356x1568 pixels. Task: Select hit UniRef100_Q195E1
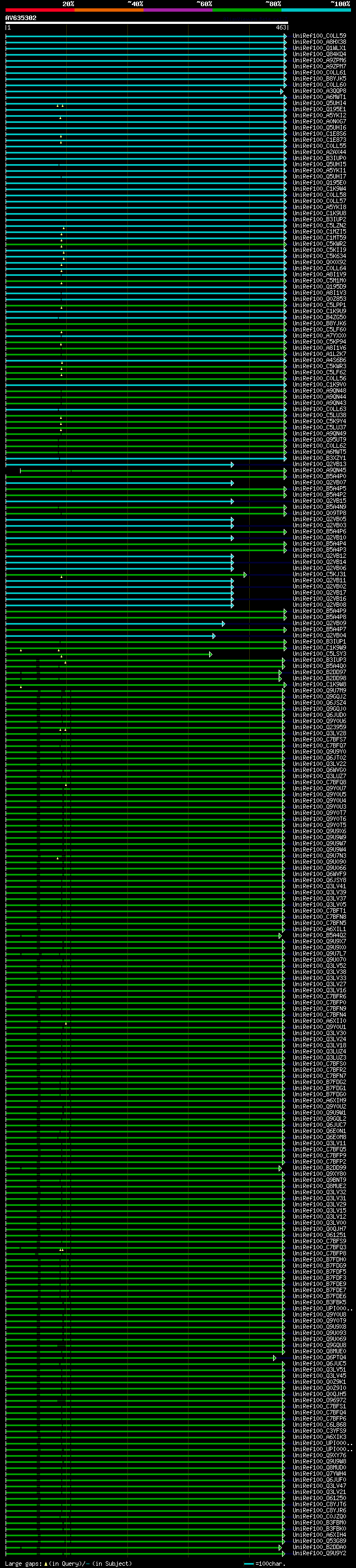[x=319, y=109]
